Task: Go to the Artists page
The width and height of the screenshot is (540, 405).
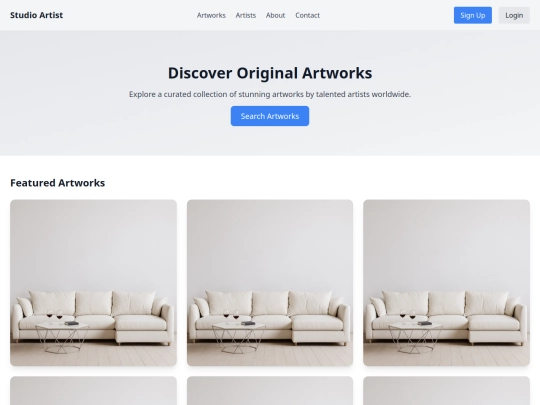Action: tap(246, 15)
